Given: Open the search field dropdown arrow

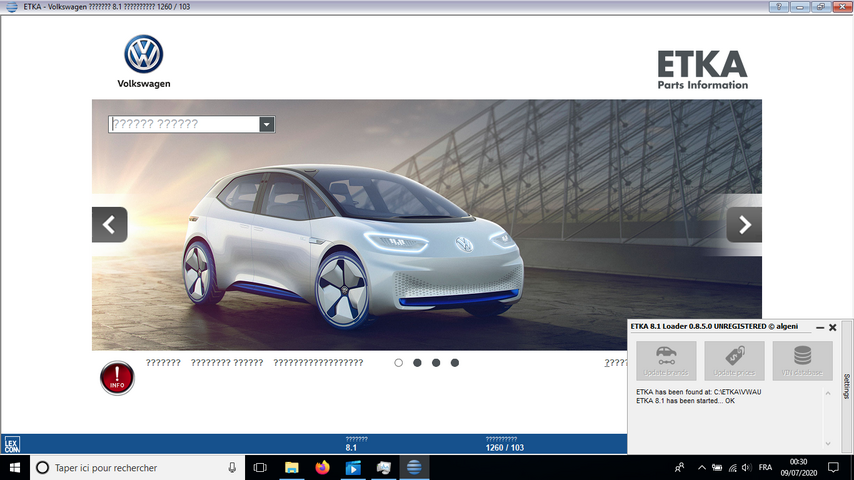Looking at the screenshot, I should (x=266, y=124).
